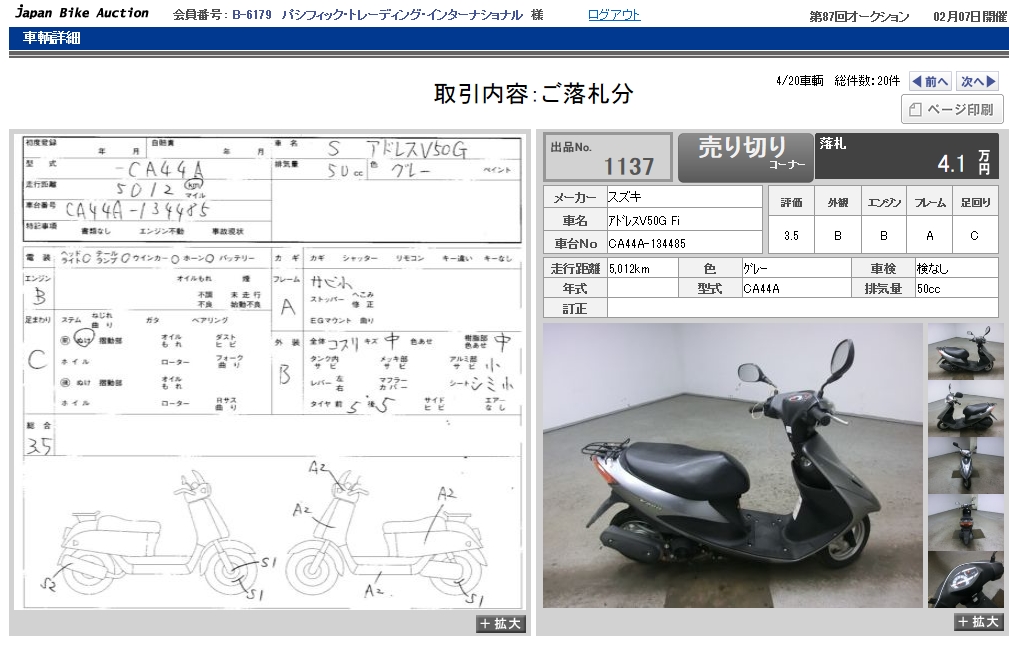Enlarge the inspection sheet with 拡大 button
Screen dimensions: 1009x646
pos(501,623)
